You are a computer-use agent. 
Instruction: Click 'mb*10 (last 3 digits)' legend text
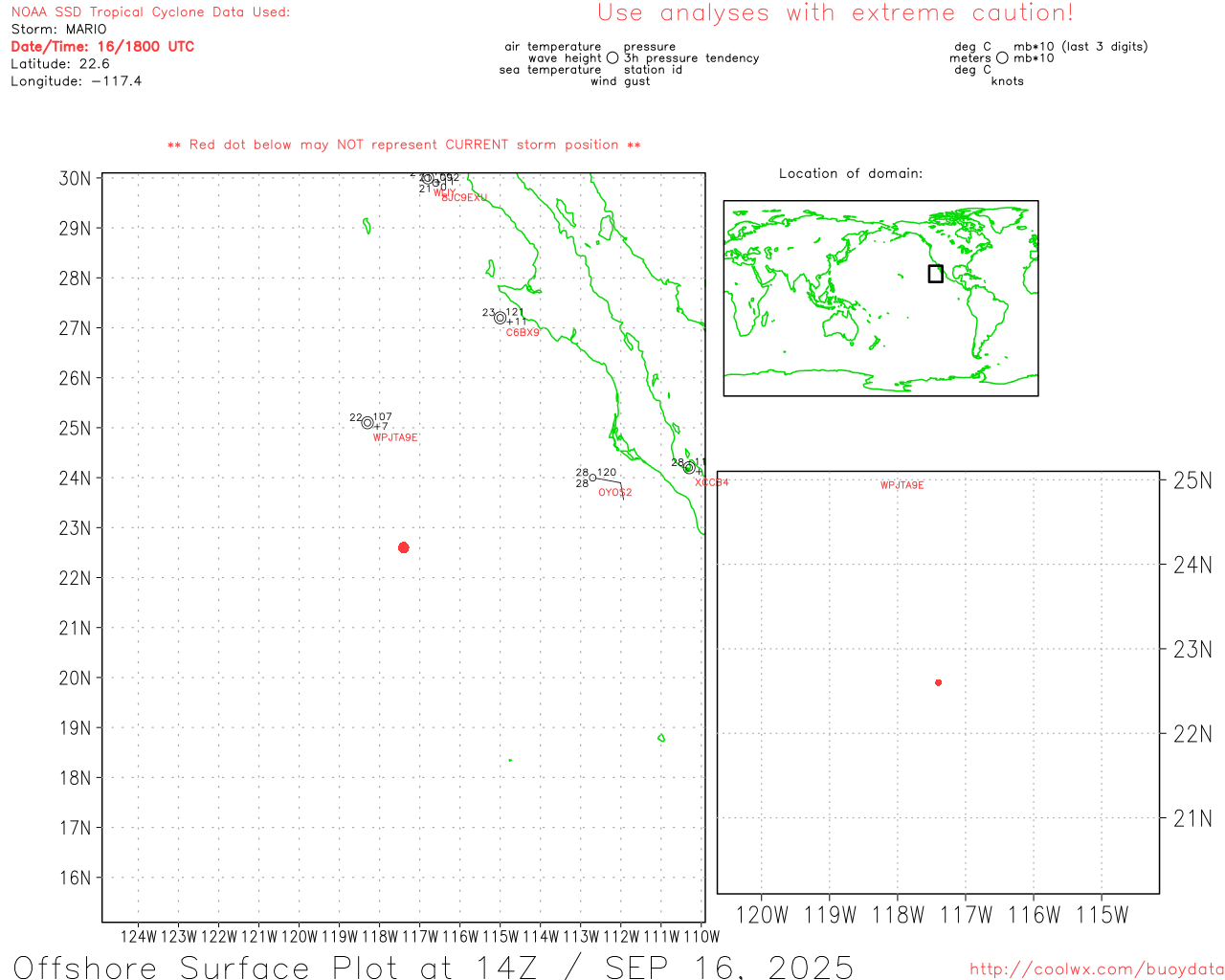click(1080, 47)
